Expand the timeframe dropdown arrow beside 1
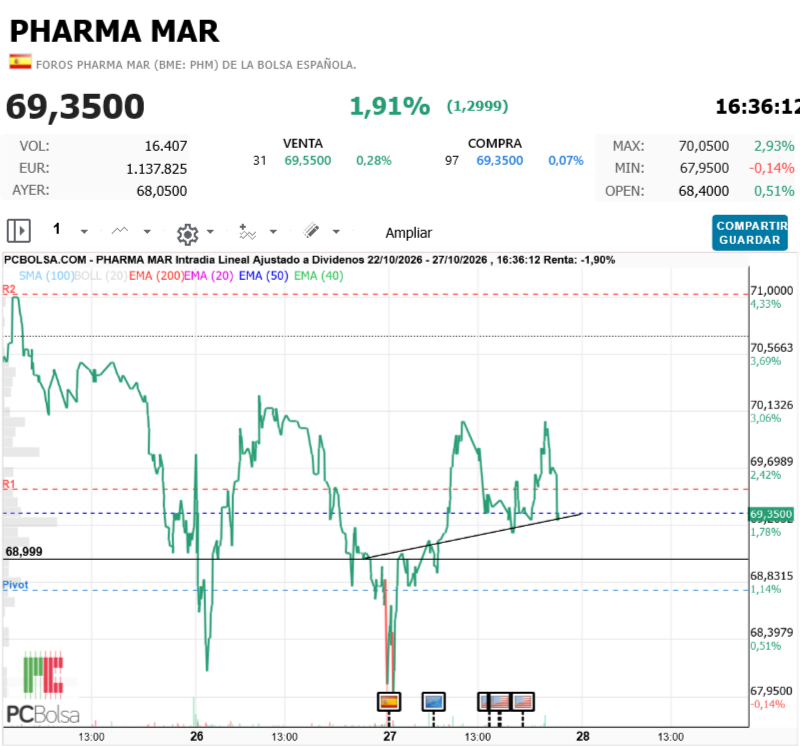 pos(84,232)
